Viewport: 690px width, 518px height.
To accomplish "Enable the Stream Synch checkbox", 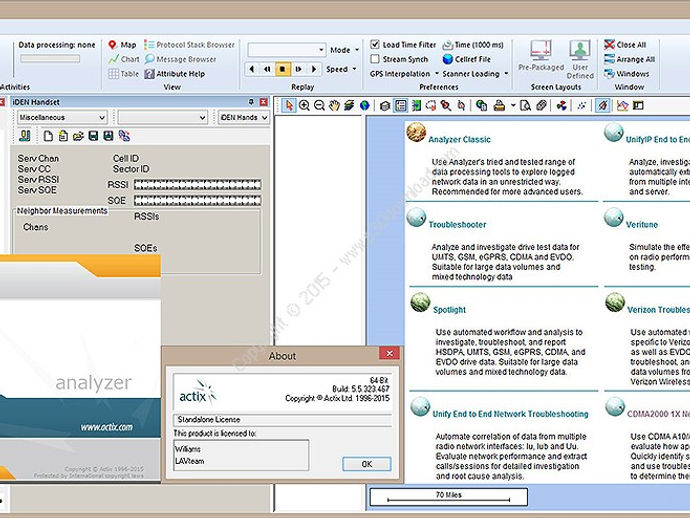I will [375, 59].
